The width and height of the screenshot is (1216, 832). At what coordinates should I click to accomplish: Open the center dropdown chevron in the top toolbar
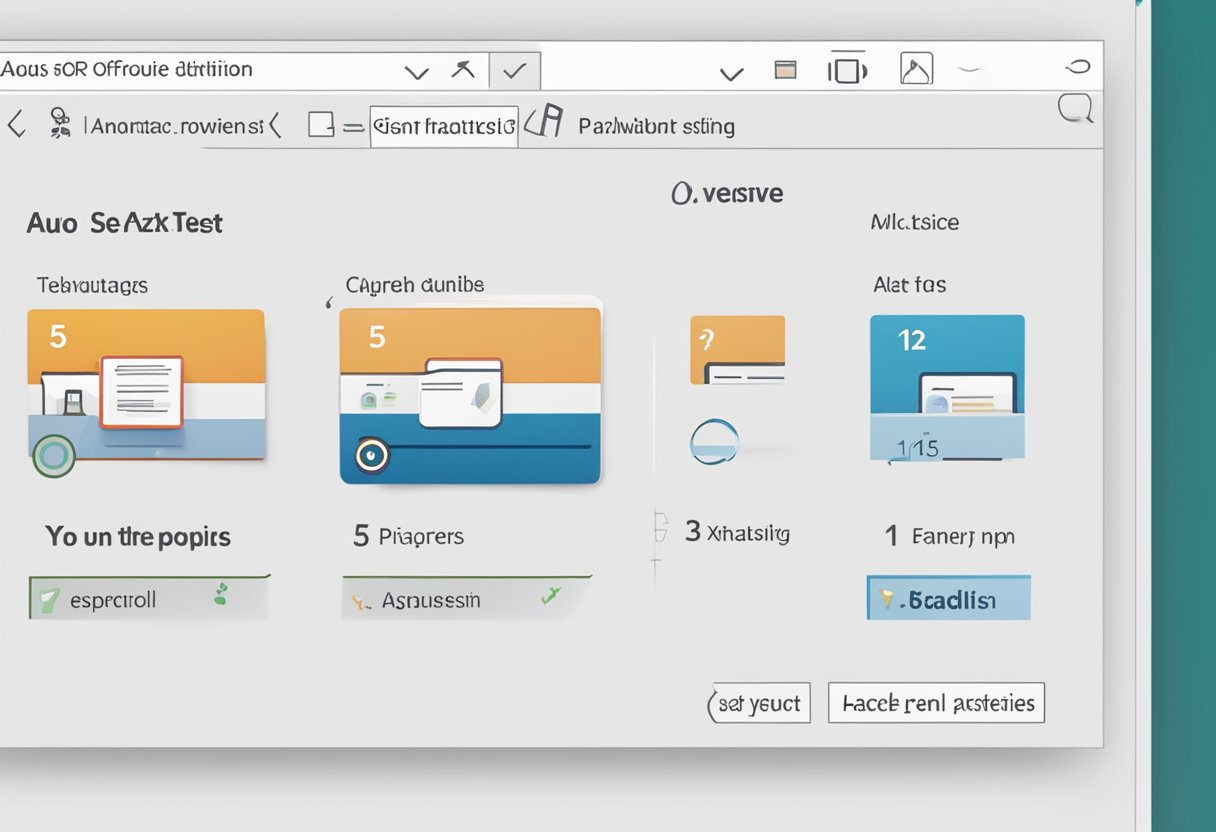[732, 72]
